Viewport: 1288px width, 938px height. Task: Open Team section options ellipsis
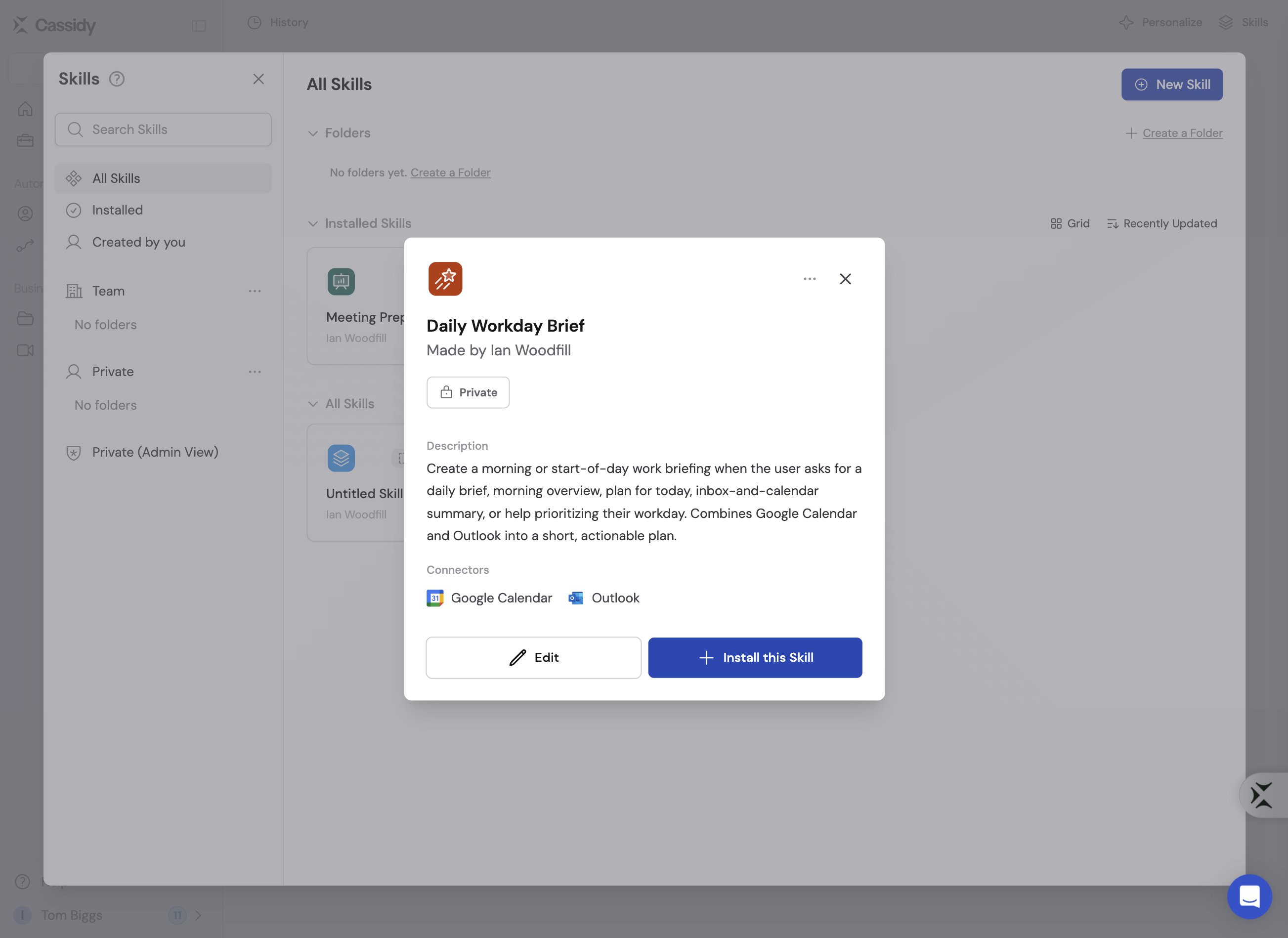point(255,291)
